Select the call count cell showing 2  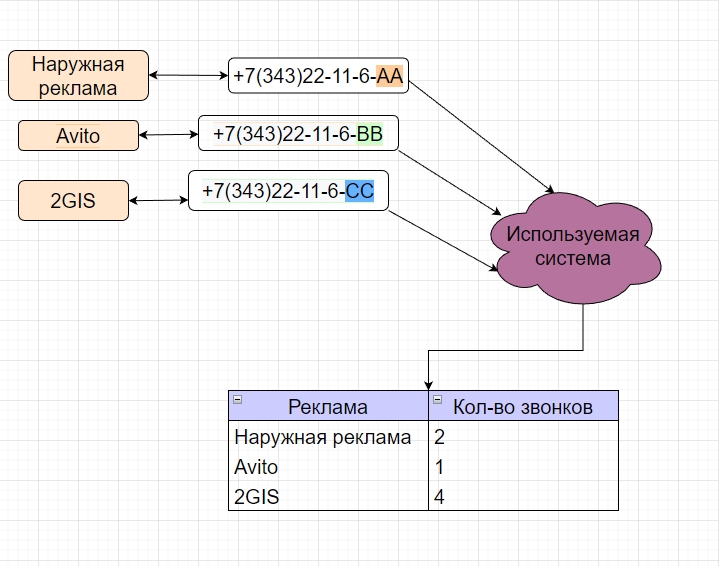click(523, 437)
